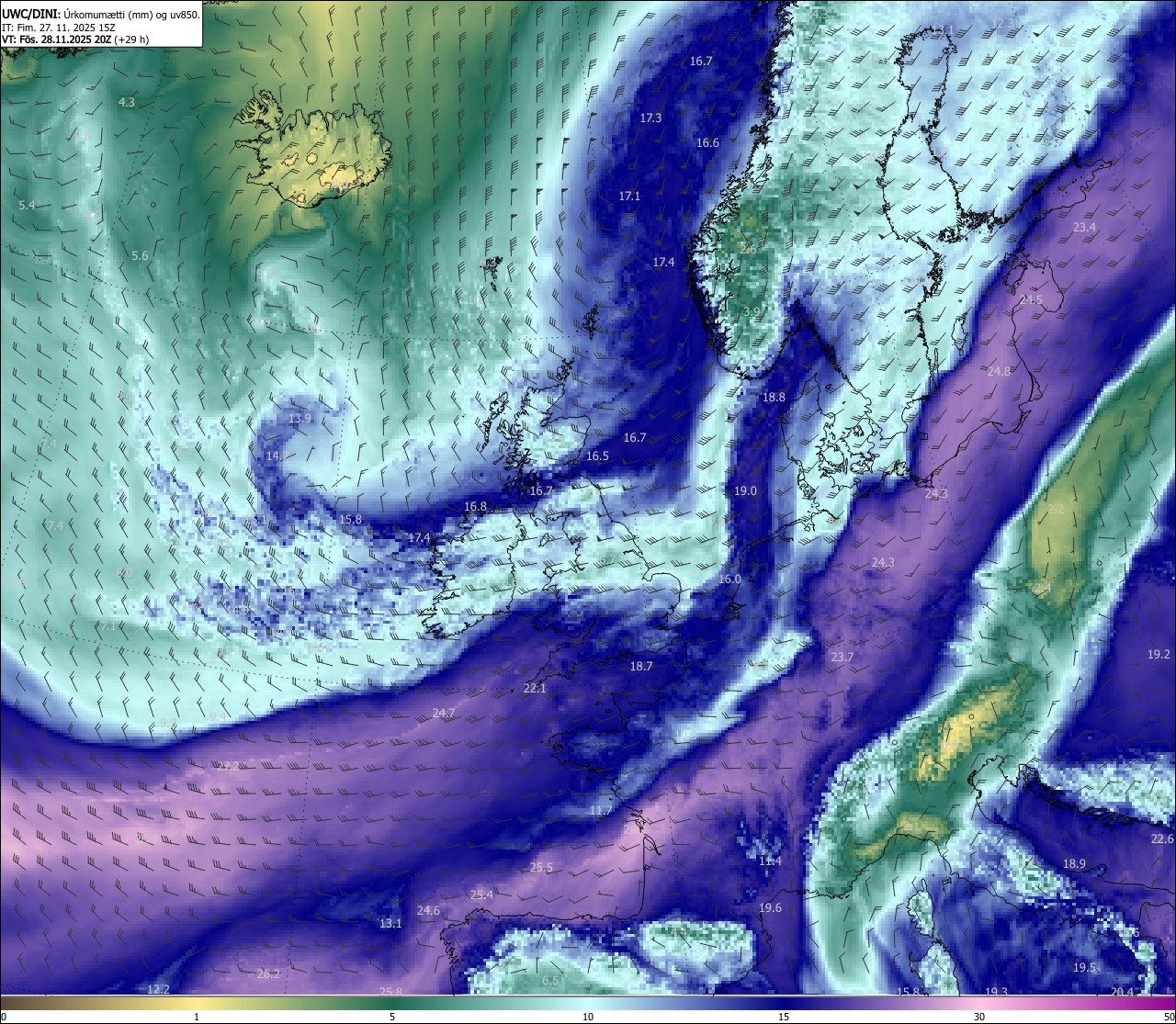This screenshot has width=1176, height=1024.
Task: Click the 23.4 value over Finland
Action: point(1084,228)
